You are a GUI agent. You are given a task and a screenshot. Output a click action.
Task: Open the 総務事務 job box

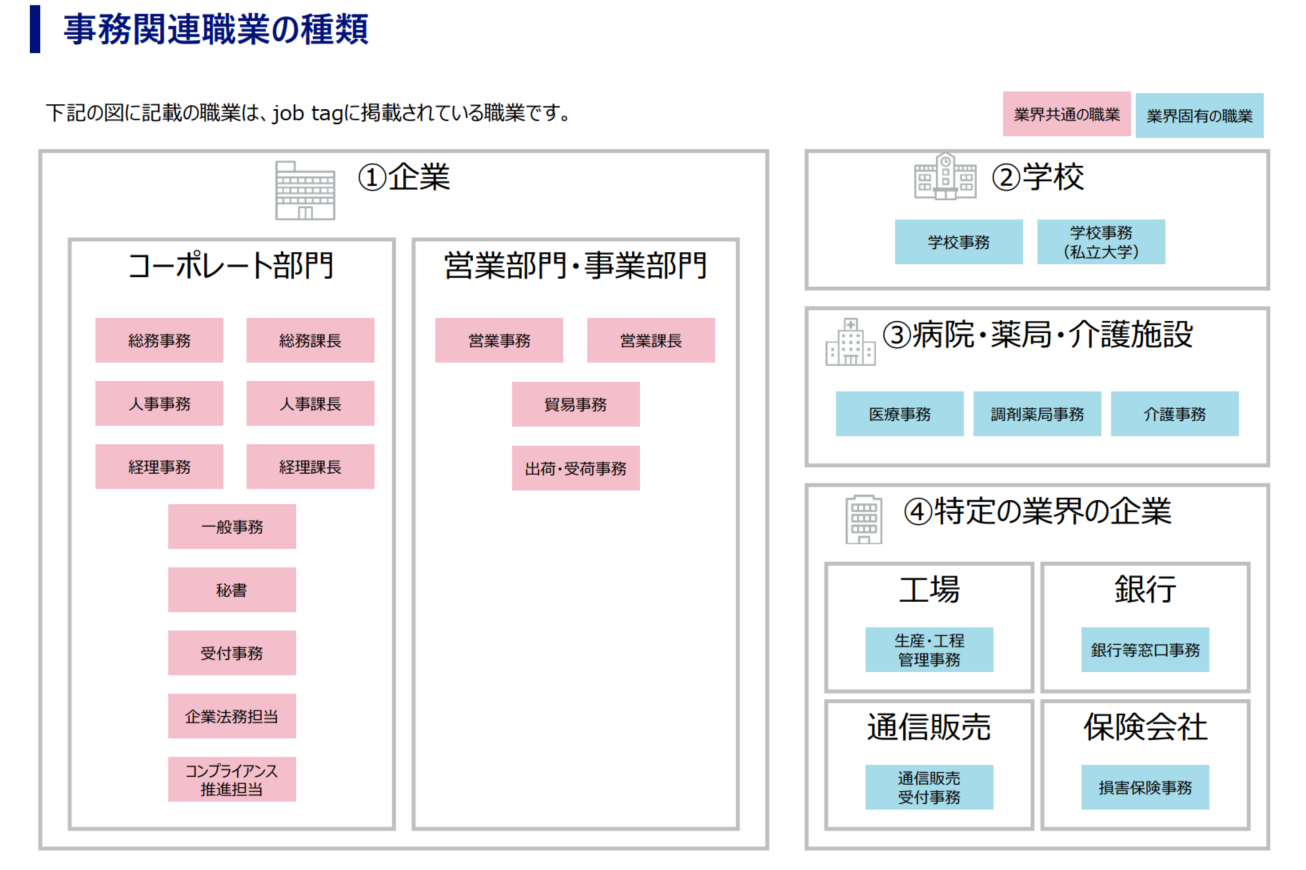[159, 341]
